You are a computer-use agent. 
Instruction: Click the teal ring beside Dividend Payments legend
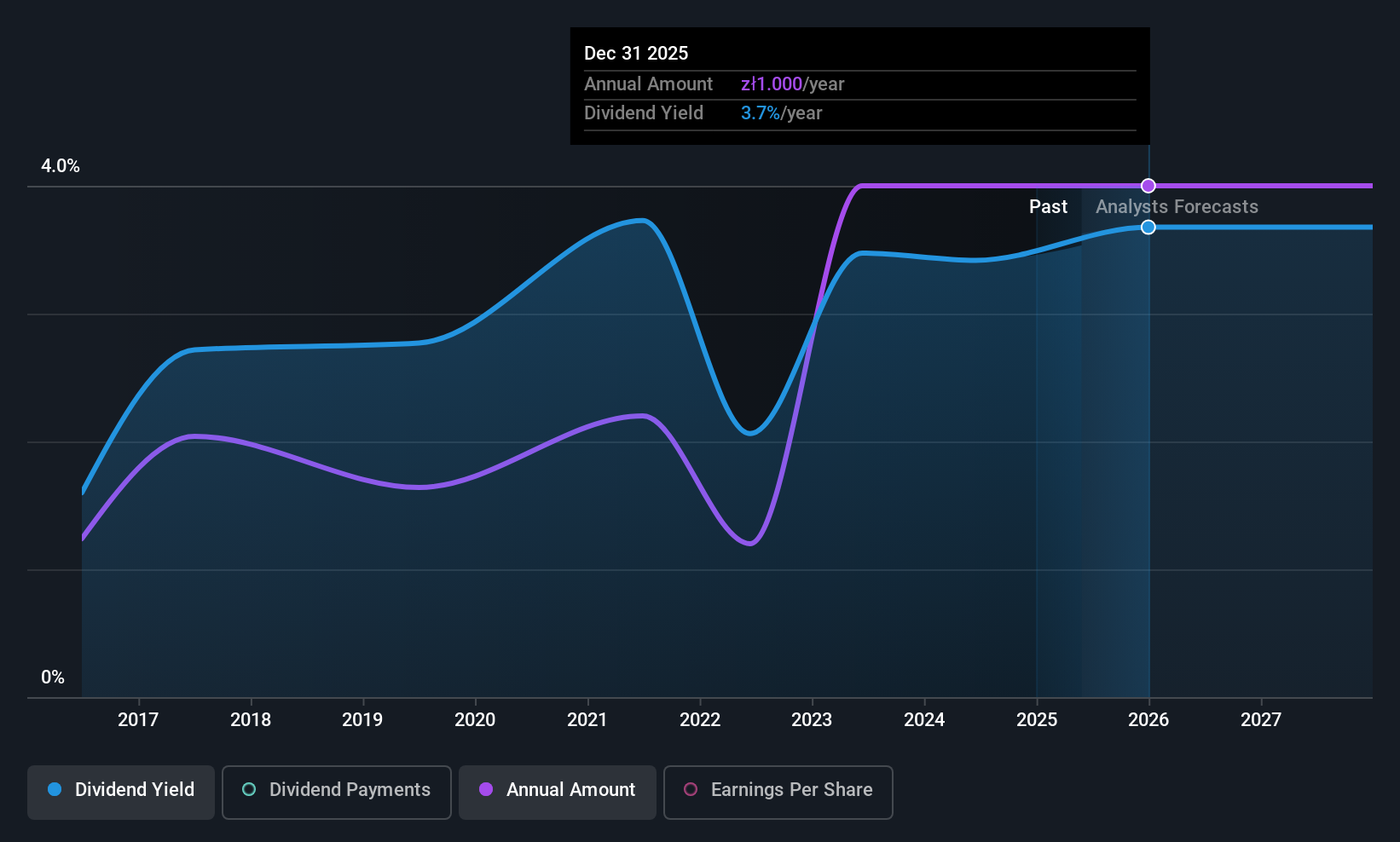pyautogui.click(x=249, y=789)
